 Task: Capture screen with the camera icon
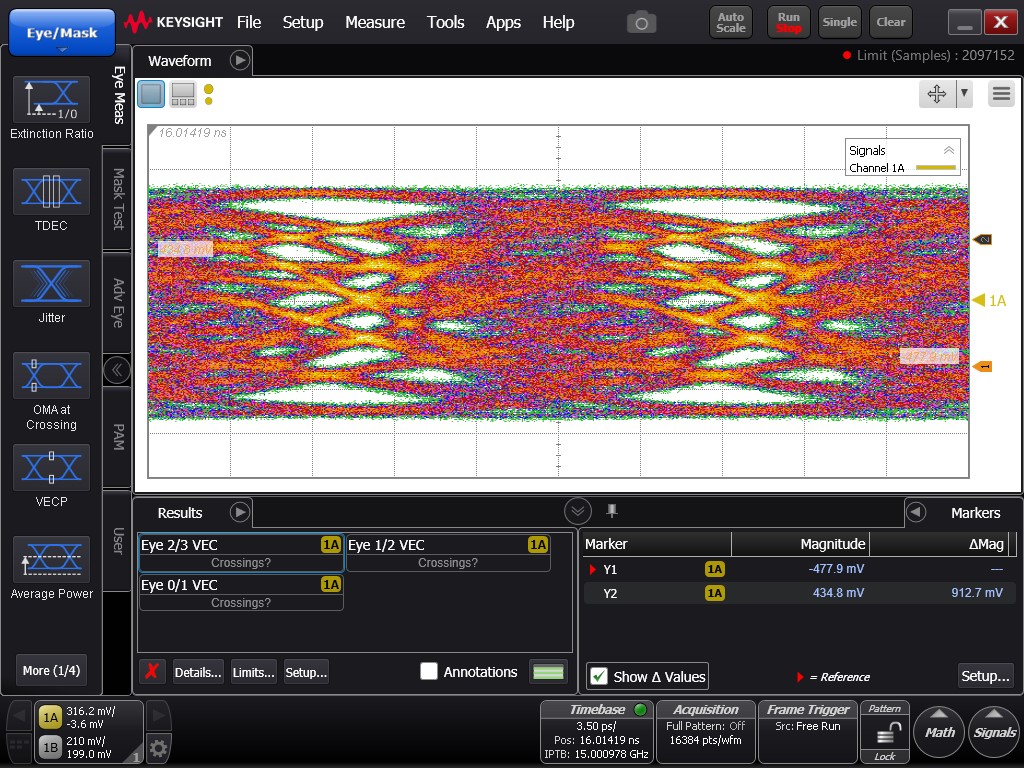(641, 23)
